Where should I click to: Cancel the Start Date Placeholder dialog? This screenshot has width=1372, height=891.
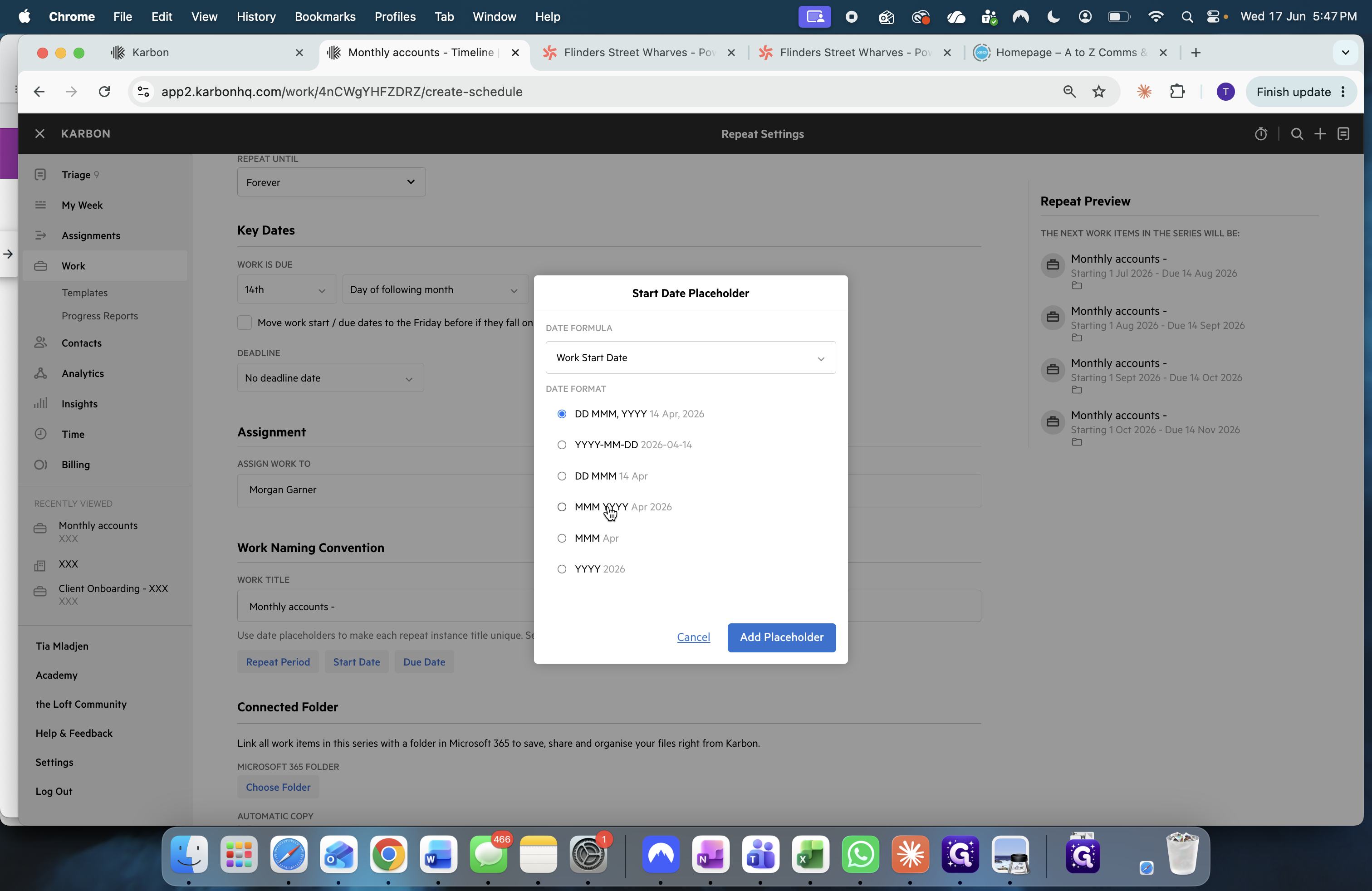point(694,637)
